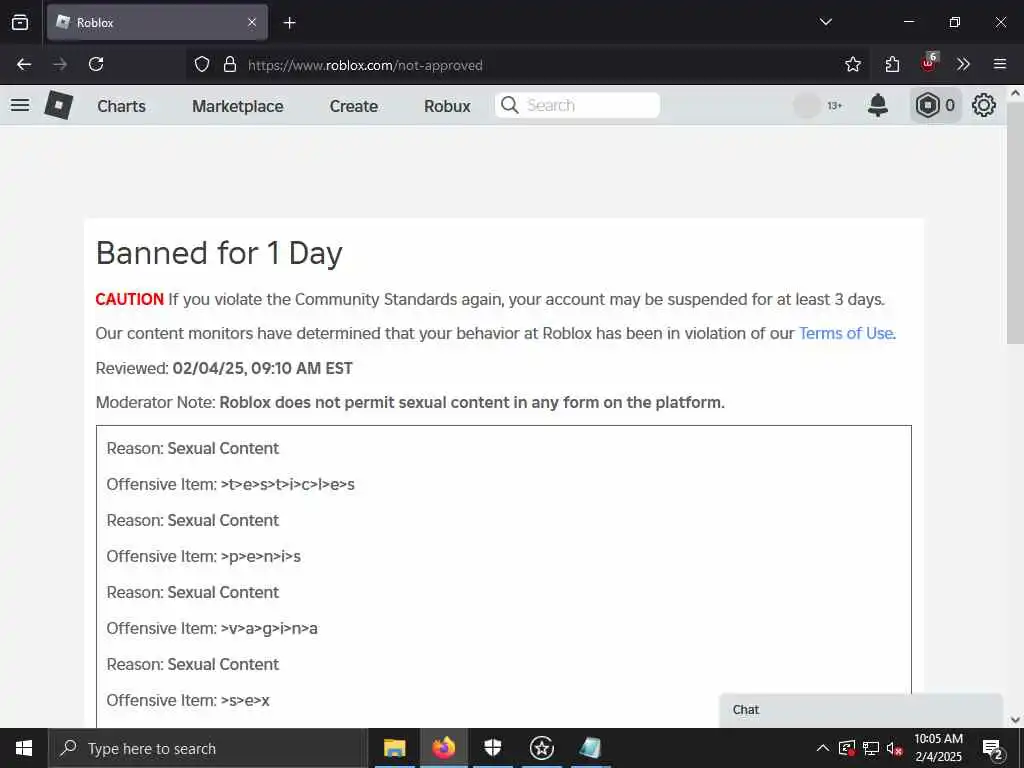
Task: Open the Windows Start menu
Action: click(x=24, y=748)
